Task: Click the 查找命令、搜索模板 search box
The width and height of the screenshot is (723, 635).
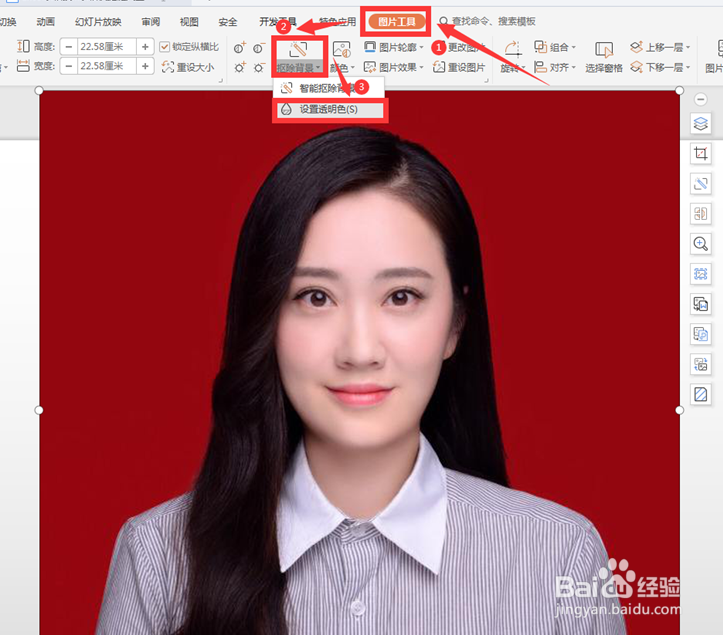Action: [x=488, y=21]
